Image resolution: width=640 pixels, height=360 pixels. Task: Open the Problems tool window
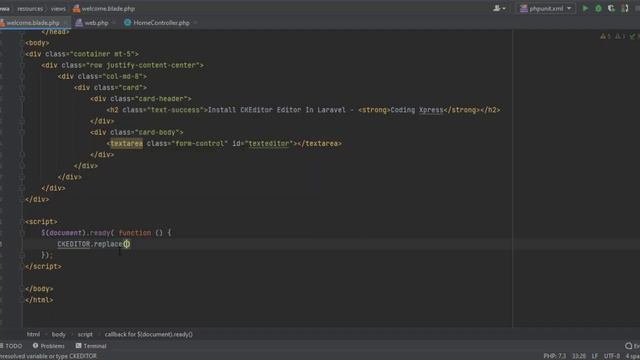pyautogui.click(x=49, y=346)
